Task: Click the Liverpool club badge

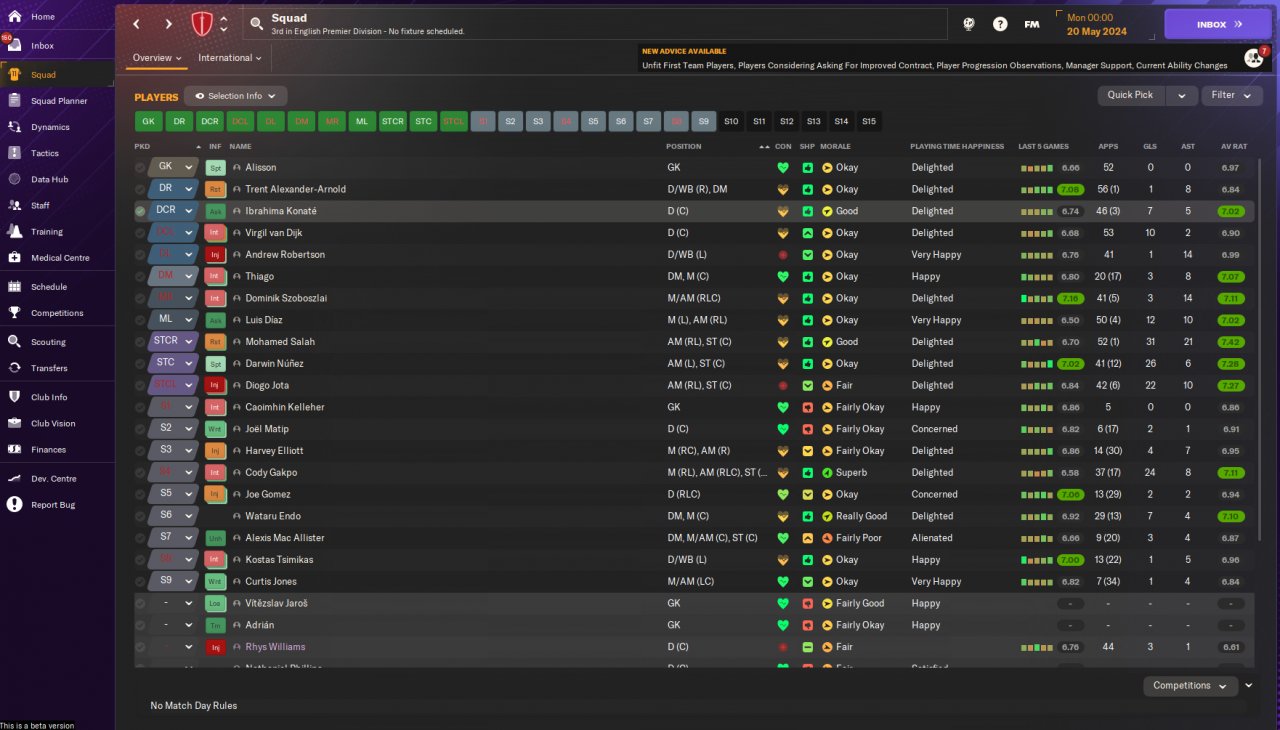Action: (x=202, y=24)
